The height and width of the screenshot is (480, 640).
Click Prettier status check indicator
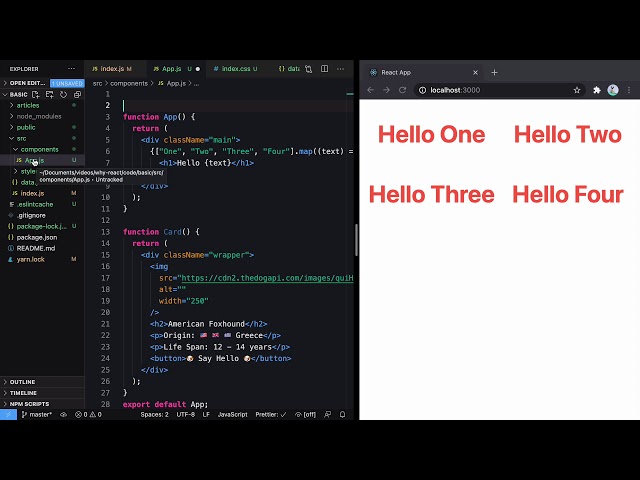pyautogui.click(x=271, y=414)
